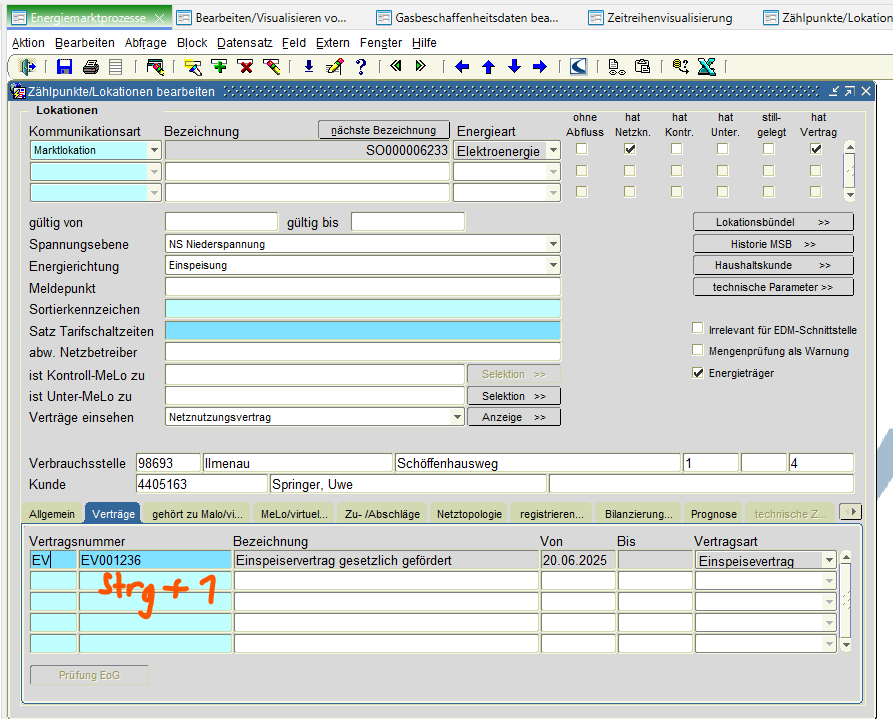Open the Vertragsart dropdown in first contract row
893x719 pixels.
pyautogui.click(x=829, y=561)
